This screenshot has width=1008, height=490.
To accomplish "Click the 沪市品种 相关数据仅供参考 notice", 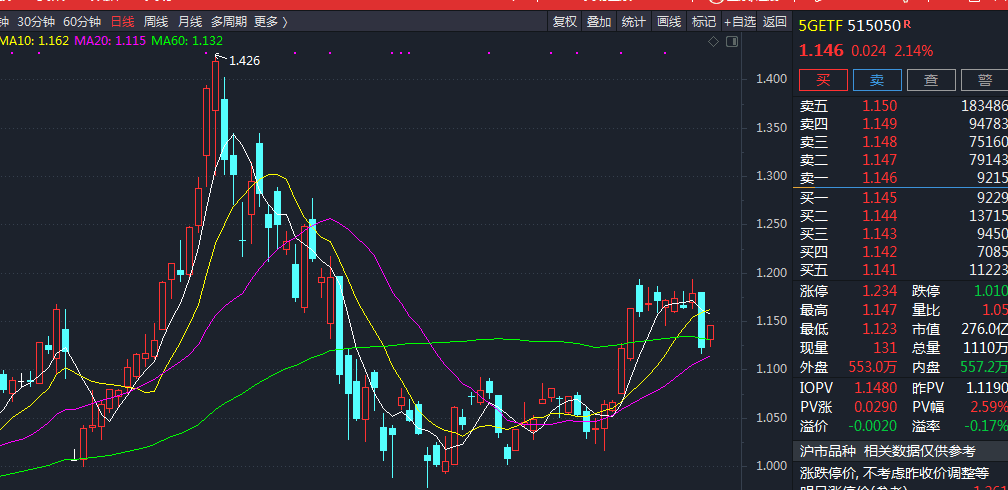I will (887, 451).
